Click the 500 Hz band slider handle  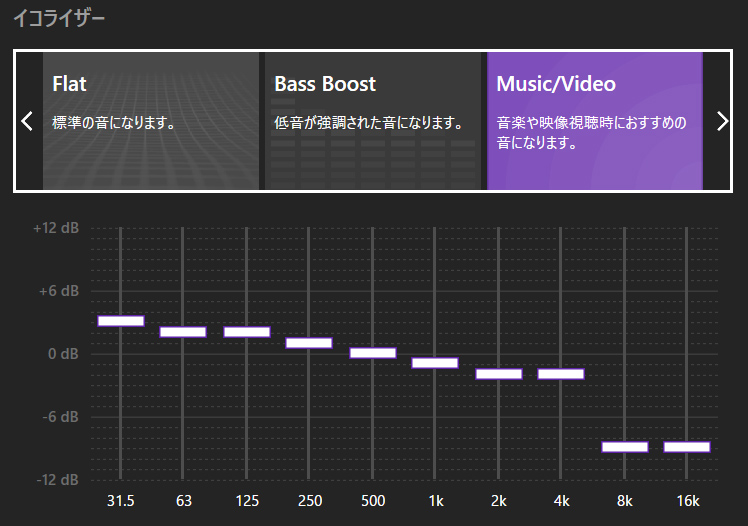point(373,353)
